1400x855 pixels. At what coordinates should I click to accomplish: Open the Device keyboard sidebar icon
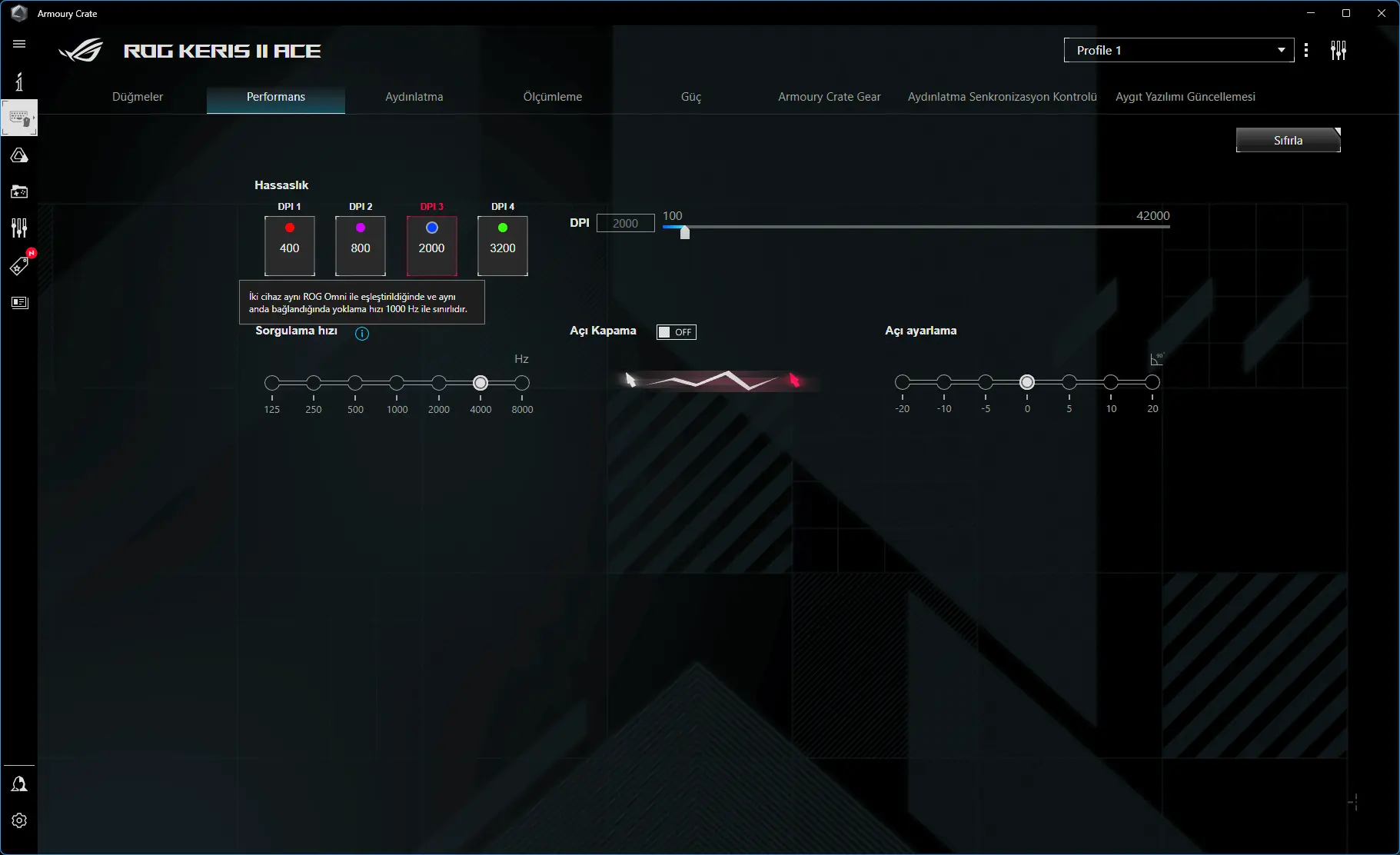point(19,118)
